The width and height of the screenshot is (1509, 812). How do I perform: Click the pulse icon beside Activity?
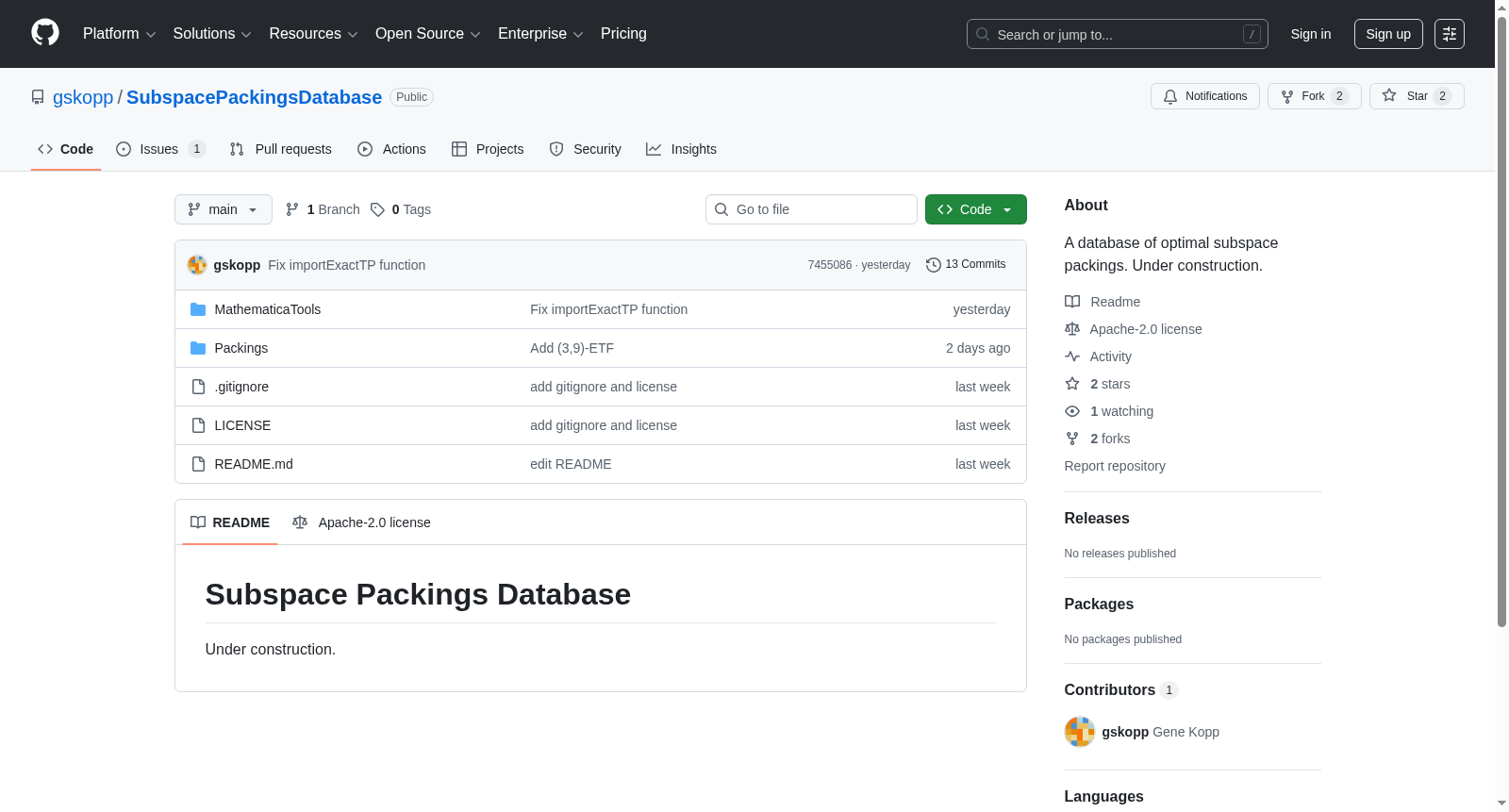[x=1072, y=356]
